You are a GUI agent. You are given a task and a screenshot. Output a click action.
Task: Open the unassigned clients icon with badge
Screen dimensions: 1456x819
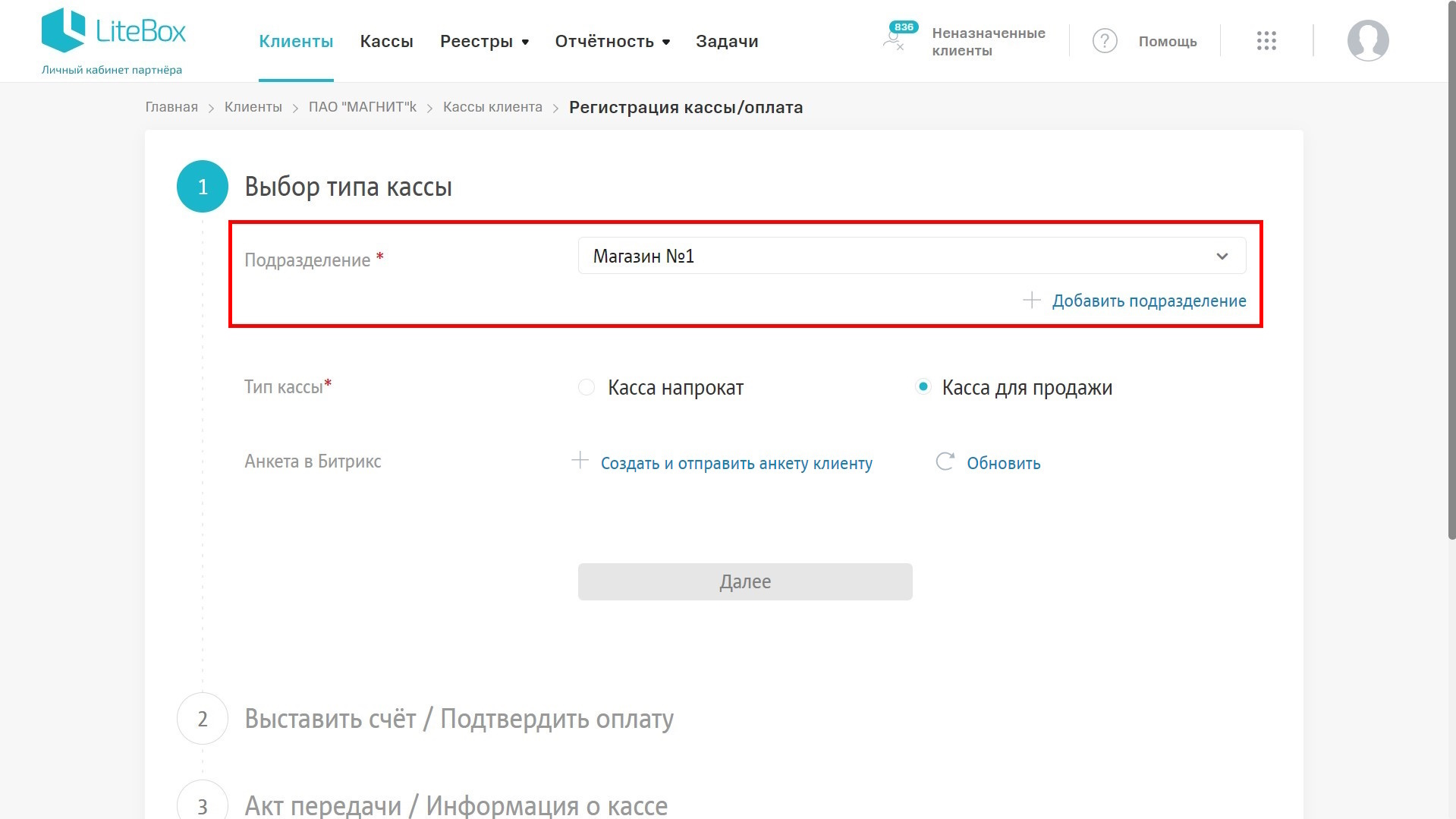point(900,36)
